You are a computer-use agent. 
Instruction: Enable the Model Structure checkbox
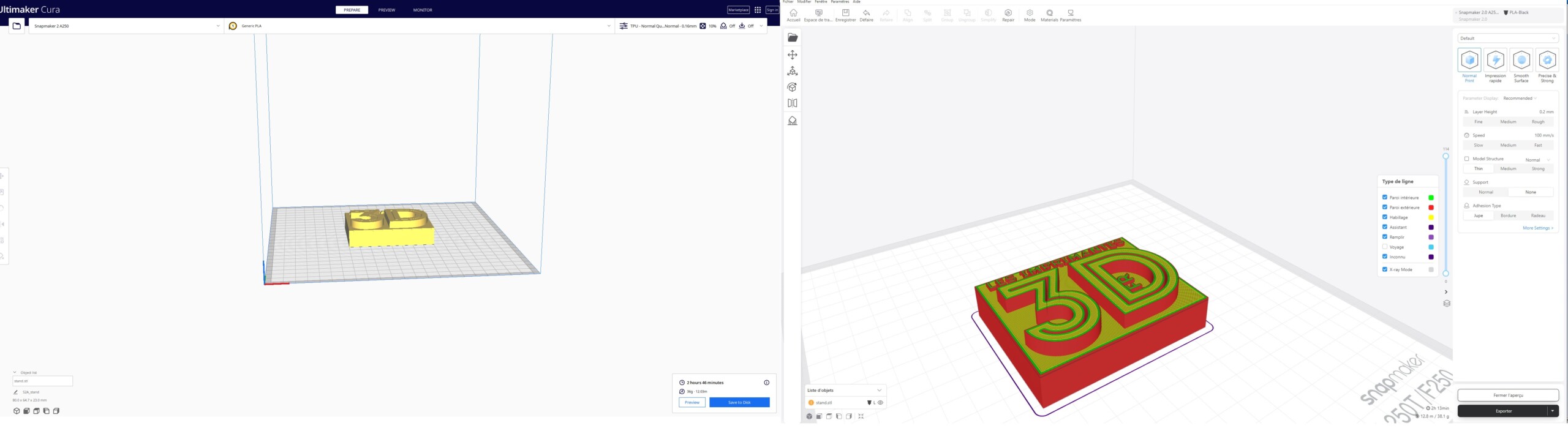[x=1466, y=159]
